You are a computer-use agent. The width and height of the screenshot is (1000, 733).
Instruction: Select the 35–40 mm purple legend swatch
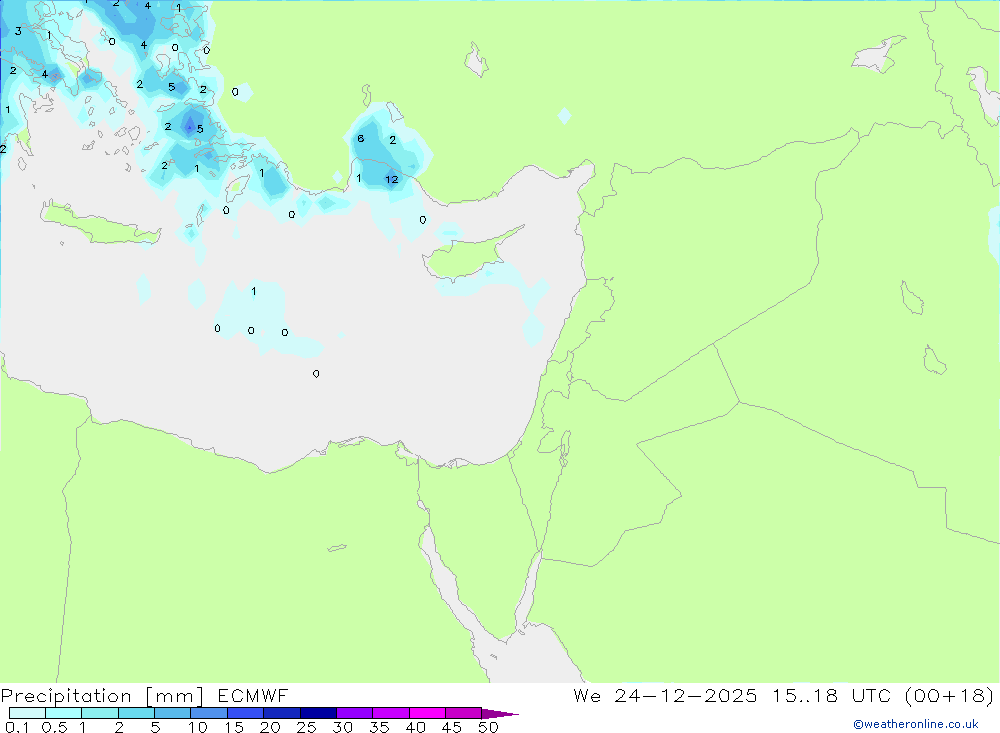(391, 713)
